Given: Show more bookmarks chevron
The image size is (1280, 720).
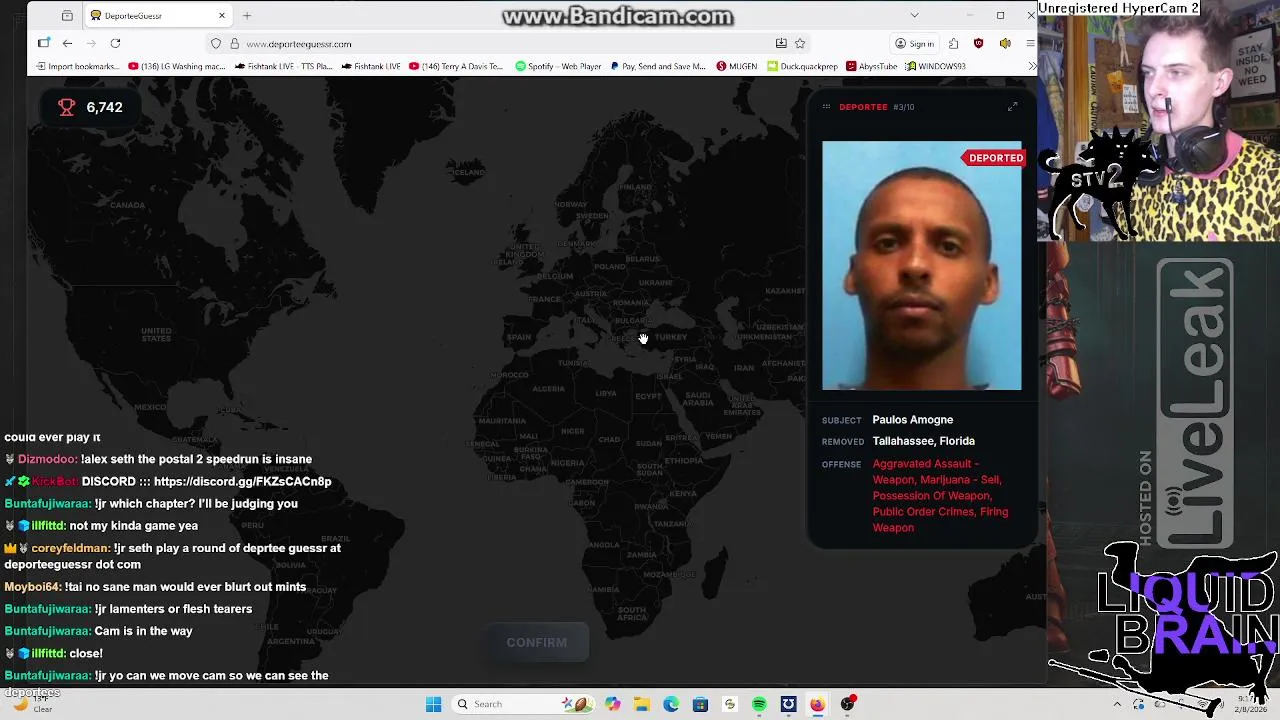Looking at the screenshot, I should tap(1031, 66).
